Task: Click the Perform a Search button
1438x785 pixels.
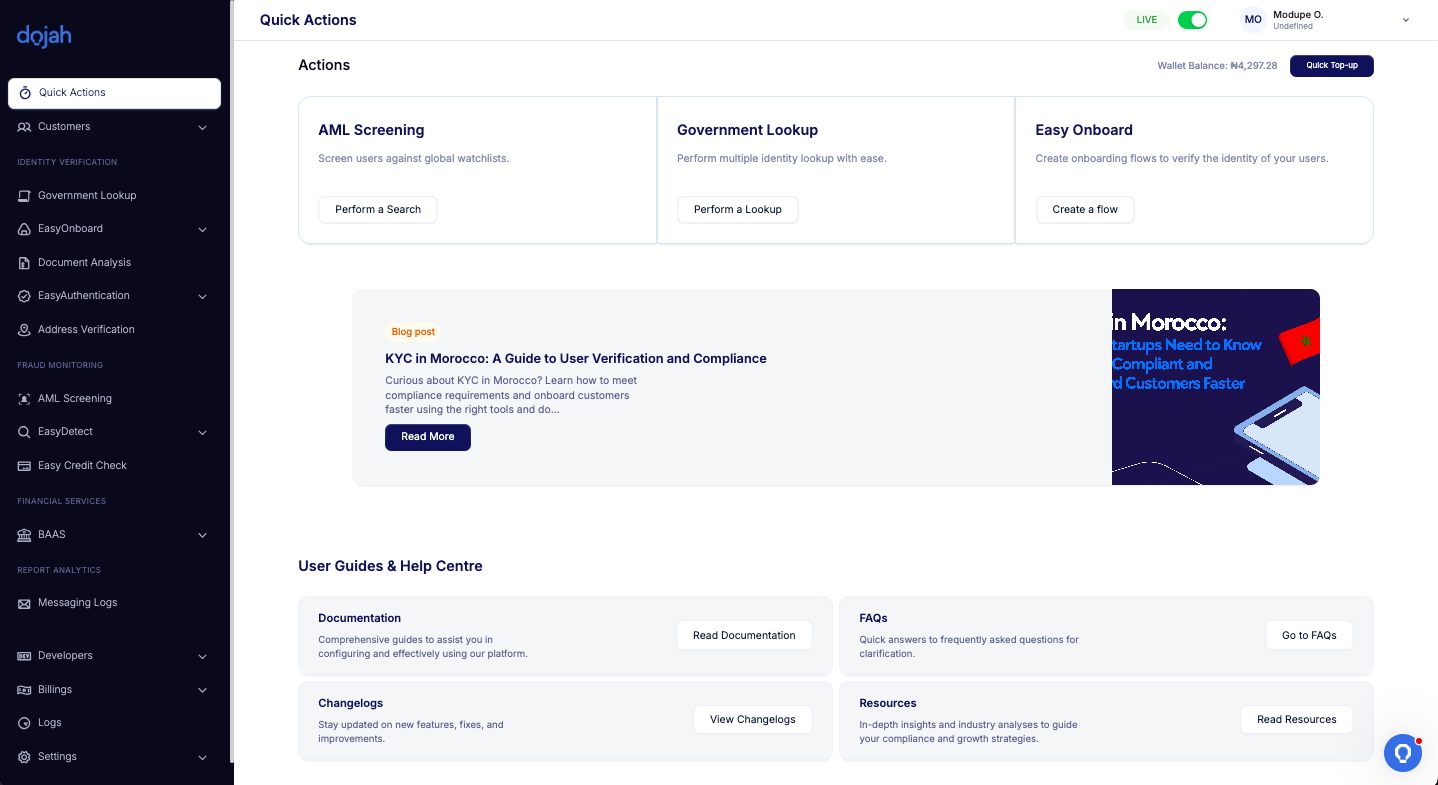Action: pyautogui.click(x=378, y=210)
